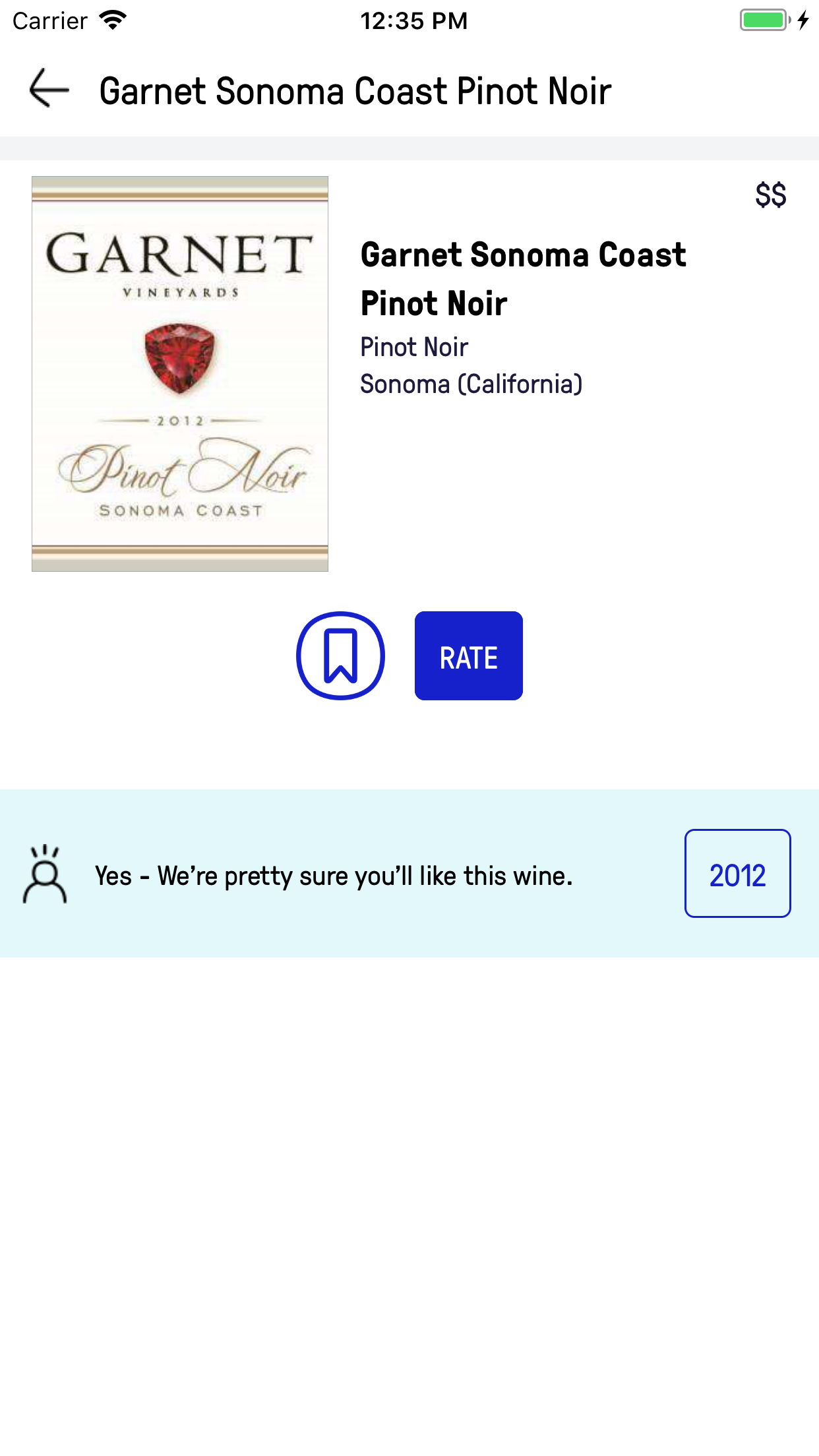Select the 2012 vintage button
The height and width of the screenshot is (1456, 819).
point(737,873)
